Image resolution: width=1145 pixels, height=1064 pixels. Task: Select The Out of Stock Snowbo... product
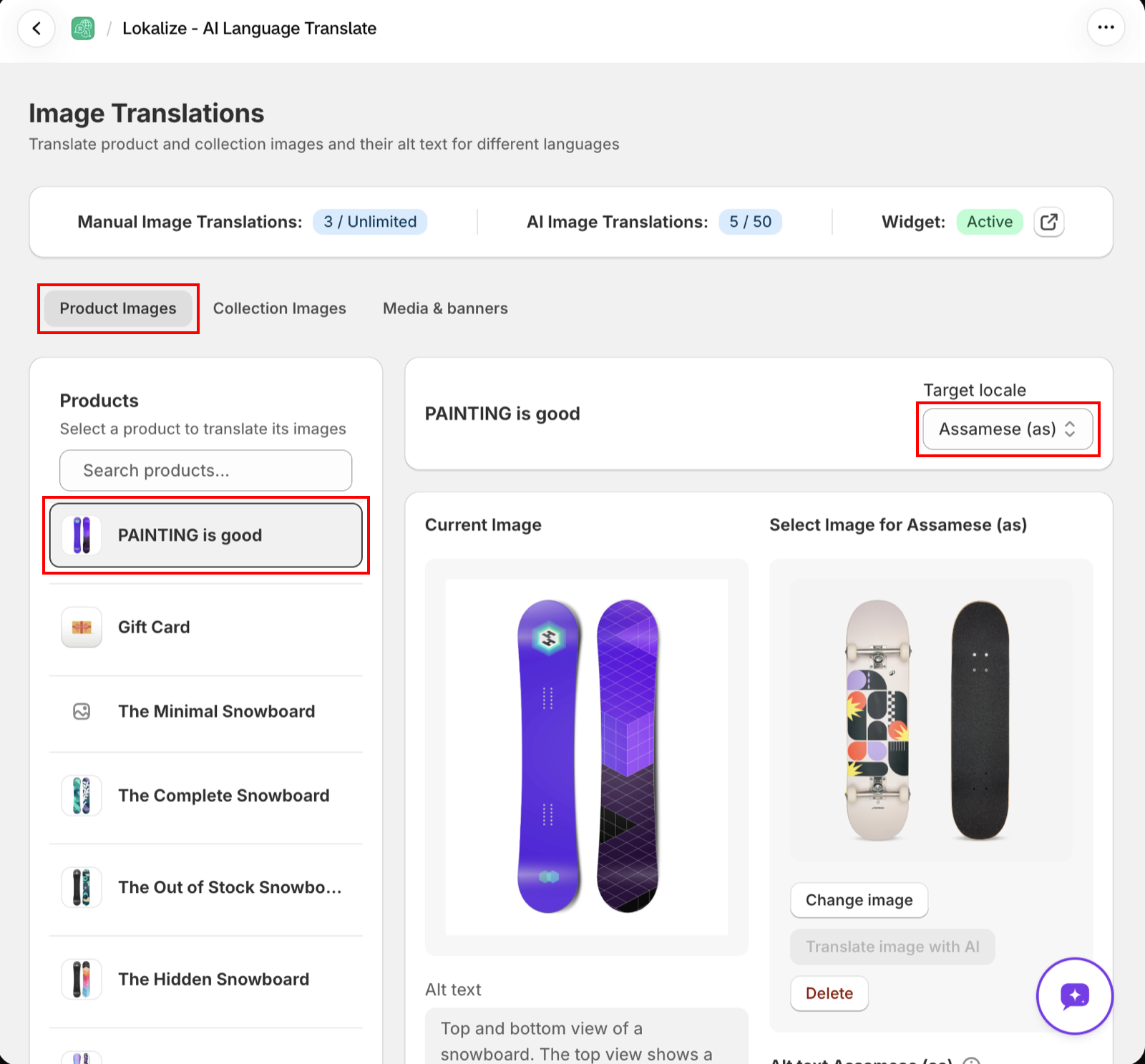(206, 887)
